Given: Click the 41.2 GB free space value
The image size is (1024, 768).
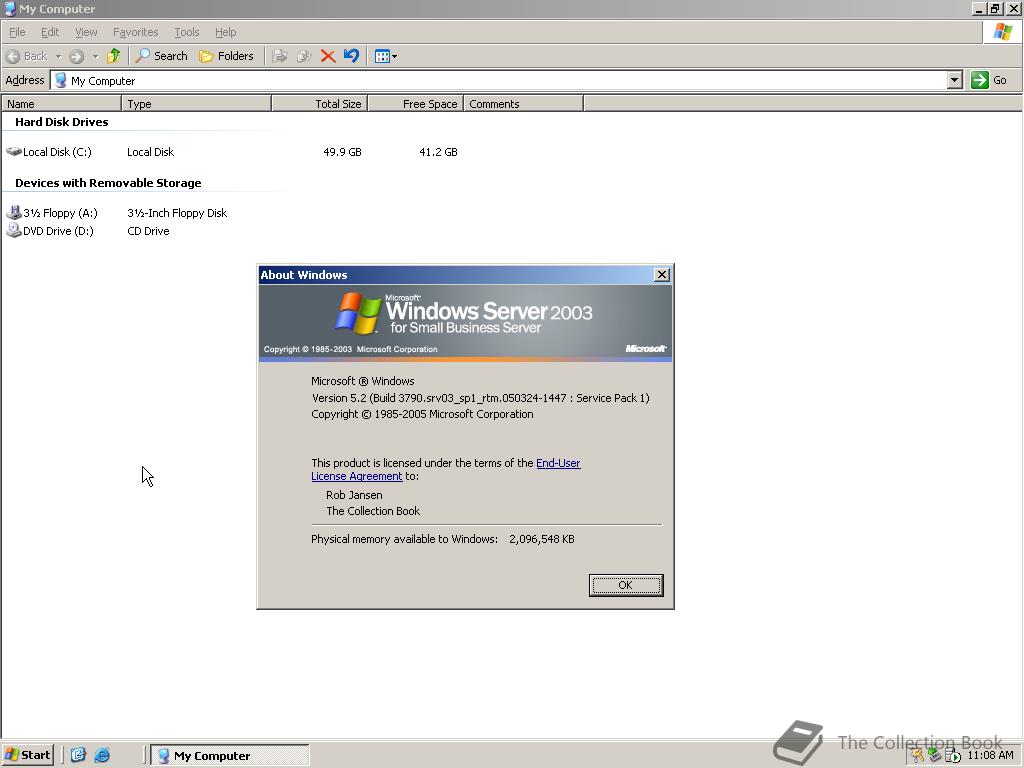Looking at the screenshot, I should (438, 152).
